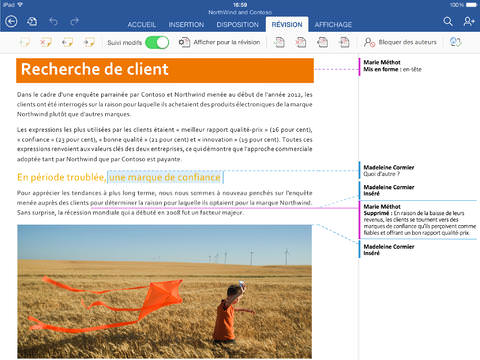This screenshot has width=480, height=360.
Task: Accept the tracked change
Action: coord(279,42)
